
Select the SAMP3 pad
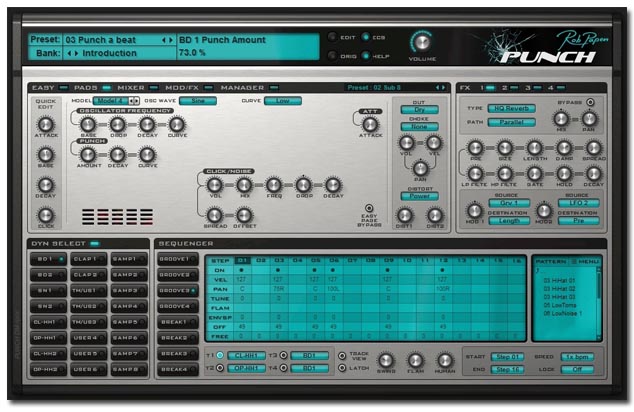pyautogui.click(x=129, y=291)
